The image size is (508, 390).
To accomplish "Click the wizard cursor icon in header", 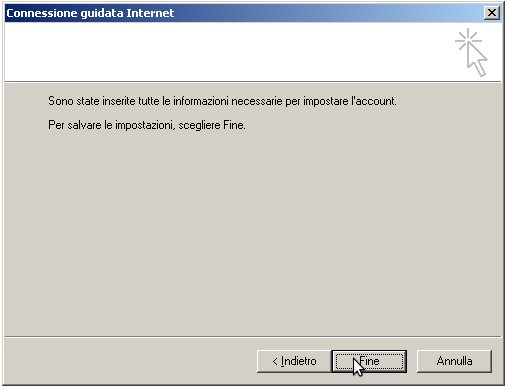I will click(x=471, y=52).
